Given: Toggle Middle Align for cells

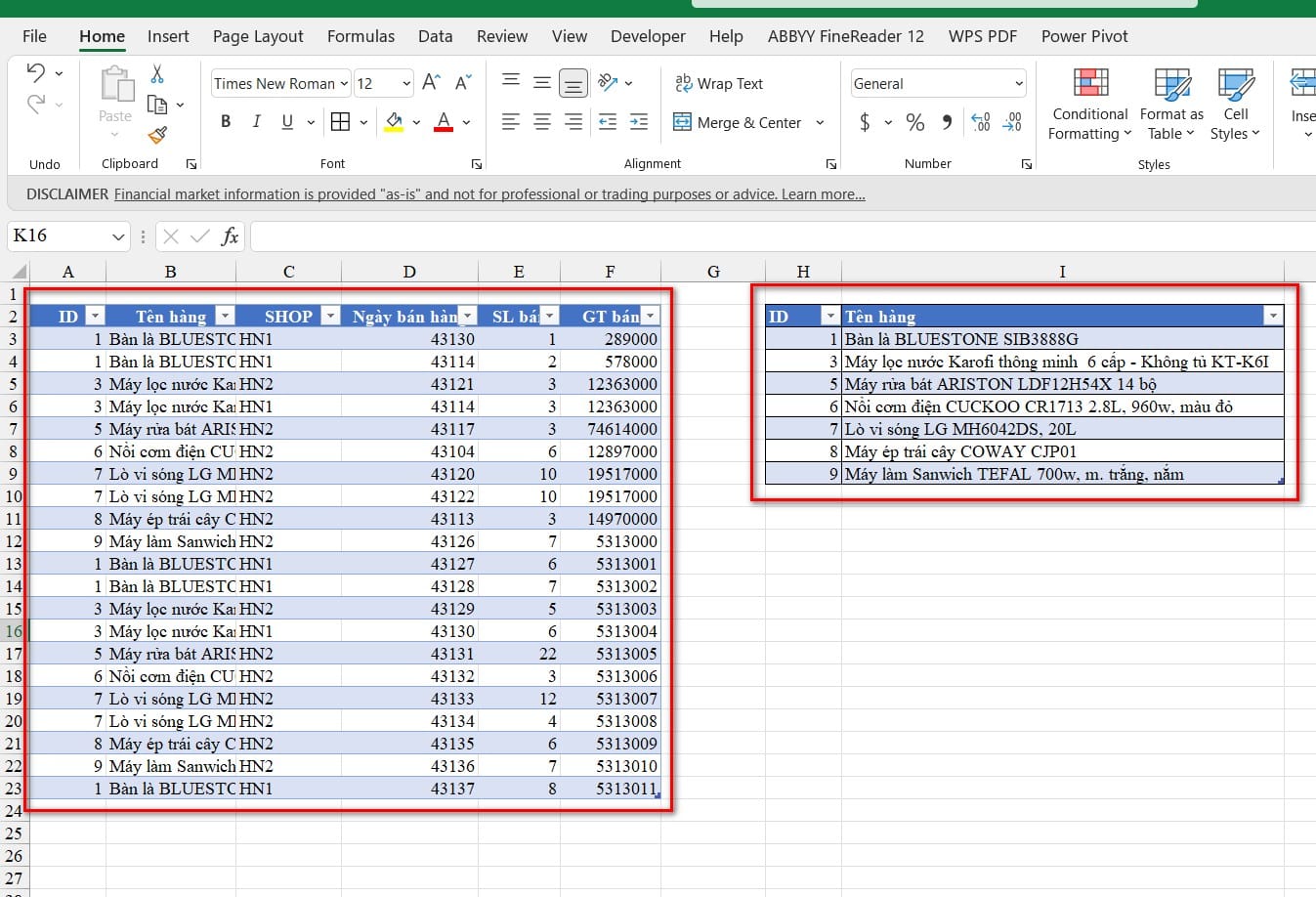Looking at the screenshot, I should click(x=542, y=83).
